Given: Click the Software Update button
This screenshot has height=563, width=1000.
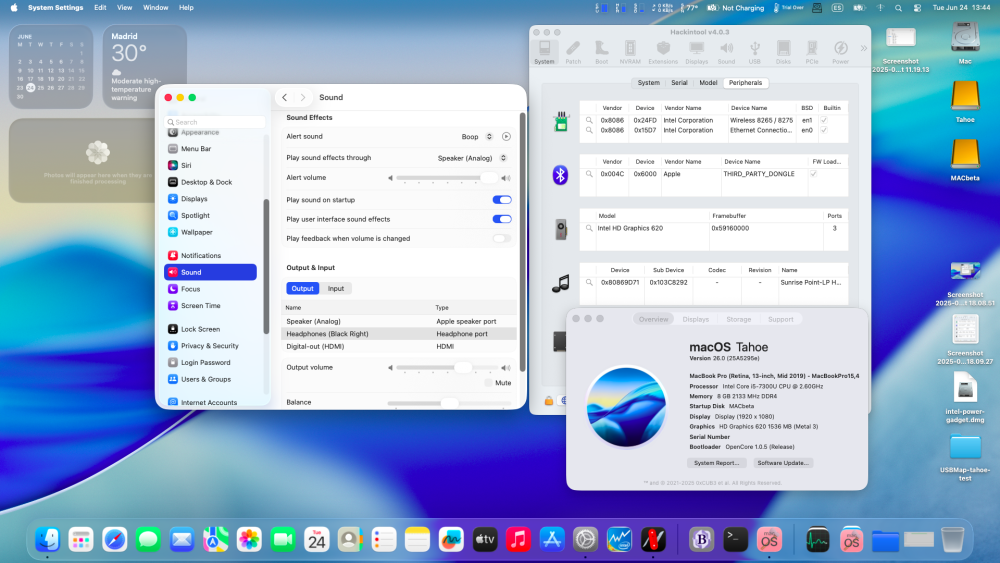Looking at the screenshot, I should (783, 463).
